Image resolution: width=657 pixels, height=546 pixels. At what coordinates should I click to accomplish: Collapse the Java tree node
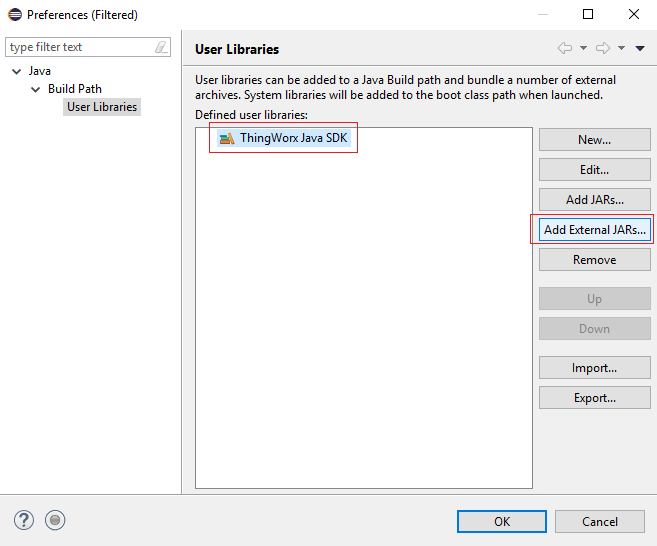17,72
